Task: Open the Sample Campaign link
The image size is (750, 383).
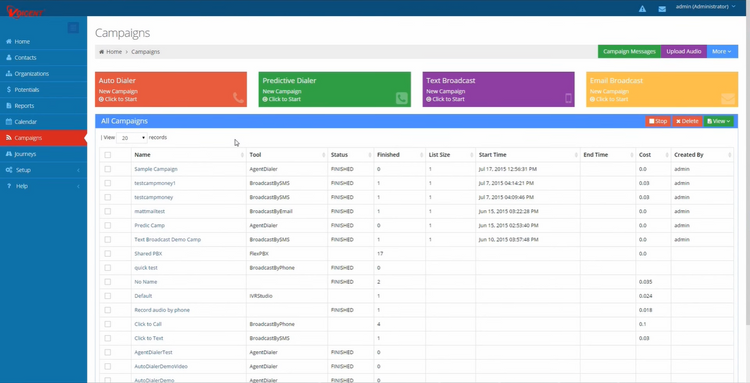Action: coord(156,169)
